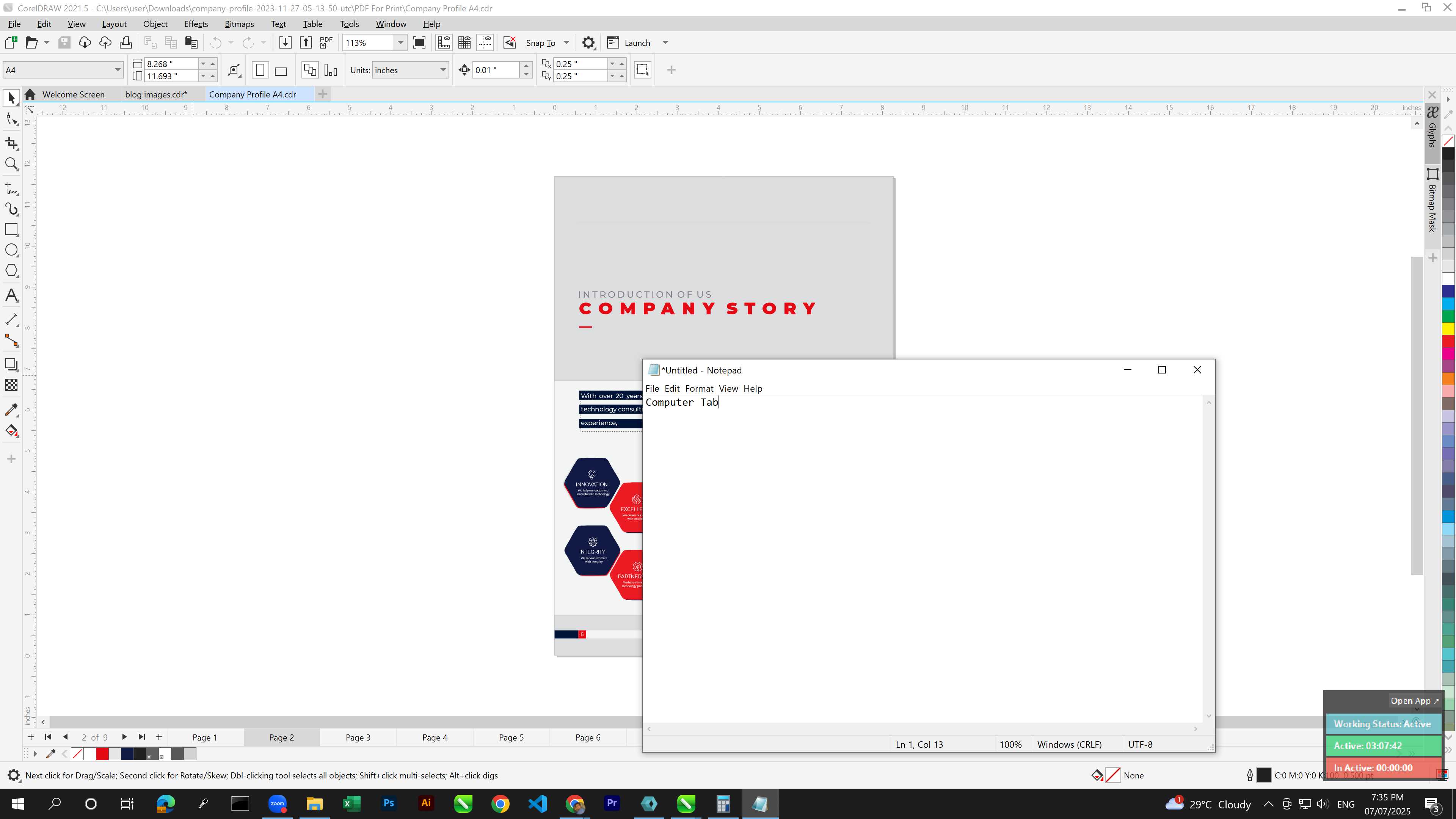The height and width of the screenshot is (819, 1456).
Task: Toggle Show Guidelines button
Action: point(485,43)
